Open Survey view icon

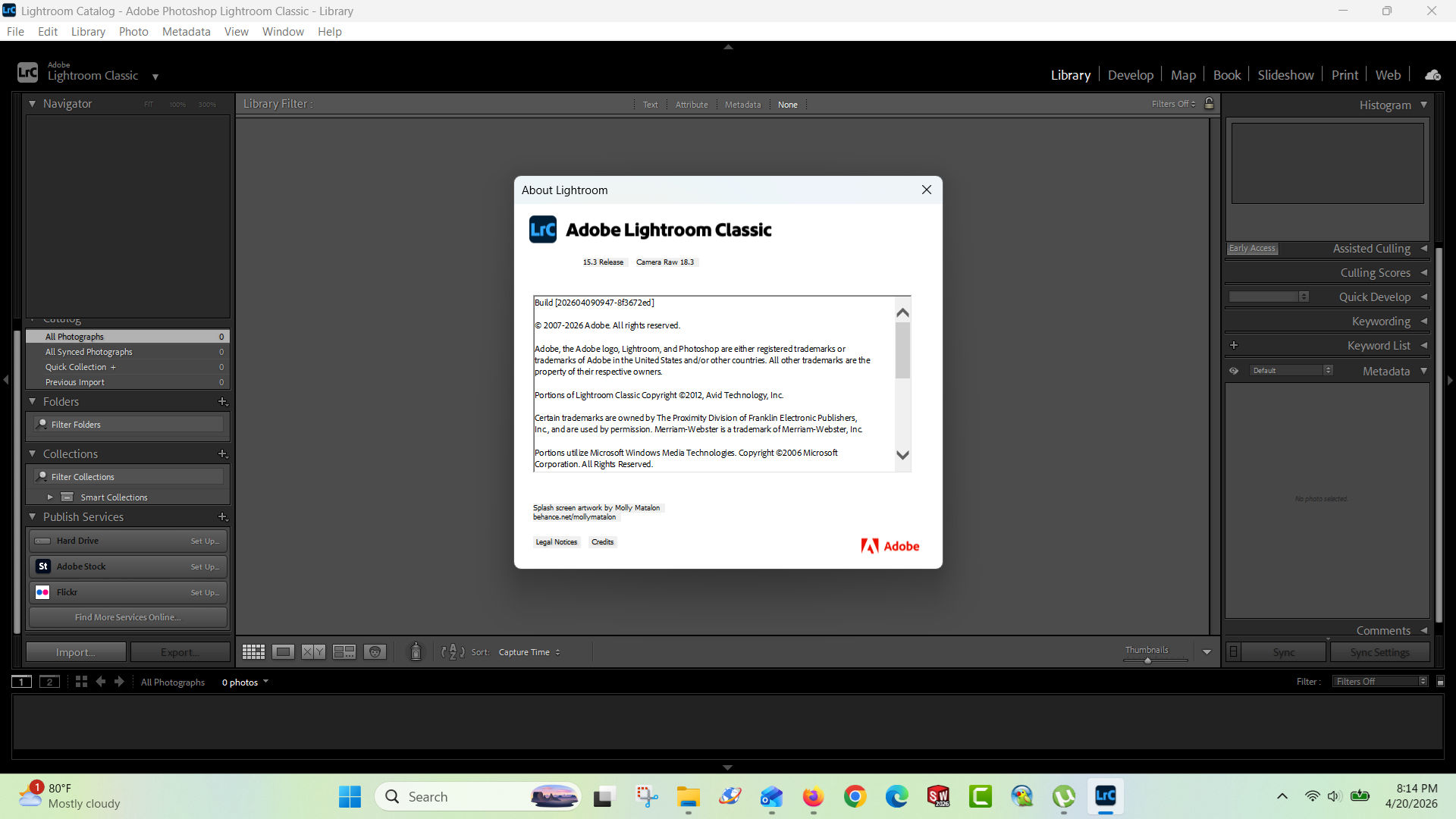(x=344, y=652)
